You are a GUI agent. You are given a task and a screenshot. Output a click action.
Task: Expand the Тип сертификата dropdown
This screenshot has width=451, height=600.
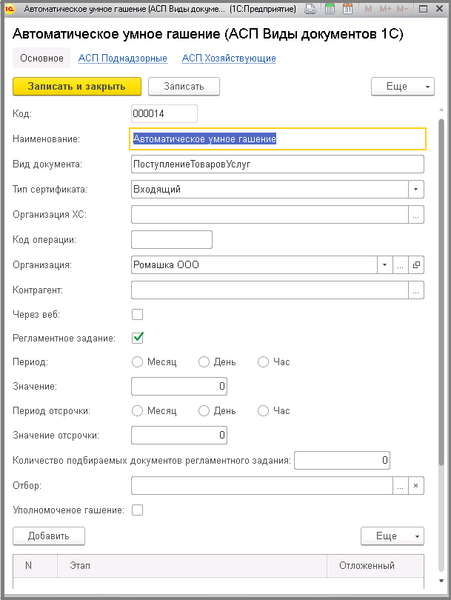pos(416,189)
